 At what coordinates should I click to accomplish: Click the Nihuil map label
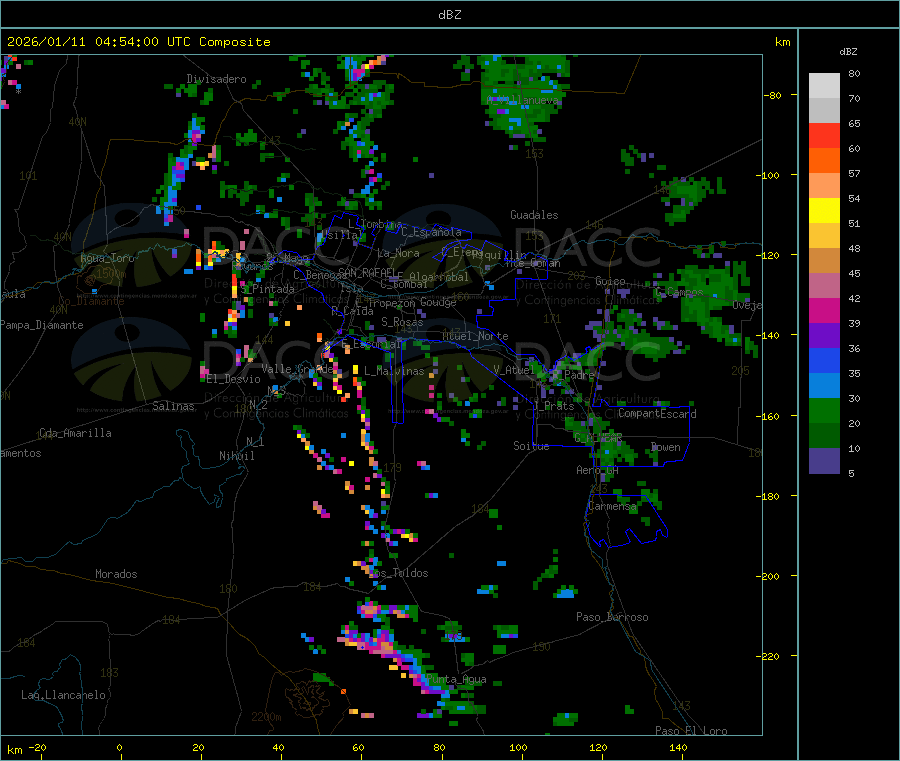point(236,456)
